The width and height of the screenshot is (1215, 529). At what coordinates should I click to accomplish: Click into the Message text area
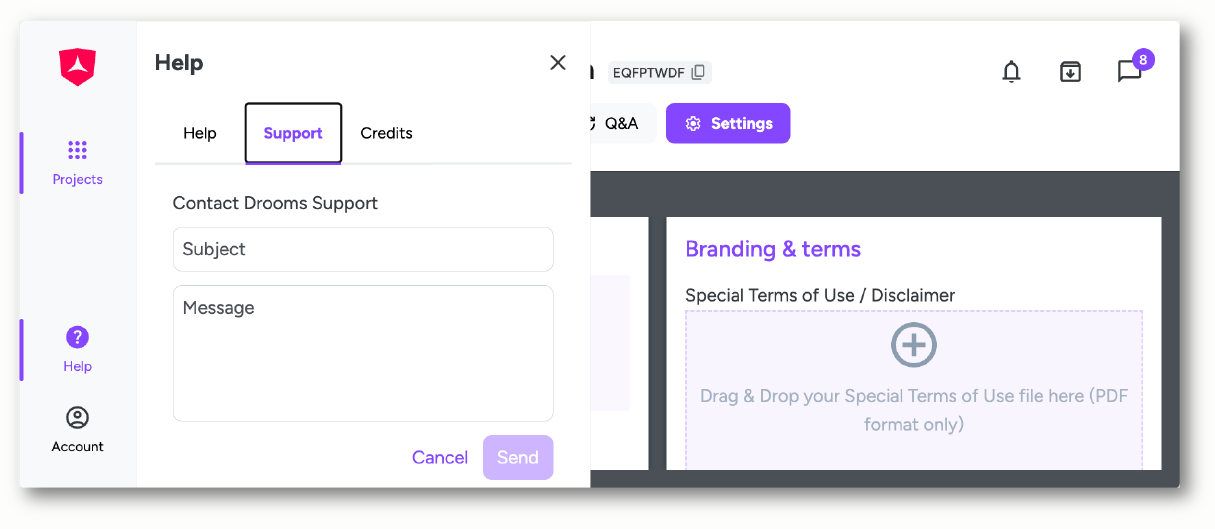coord(363,353)
